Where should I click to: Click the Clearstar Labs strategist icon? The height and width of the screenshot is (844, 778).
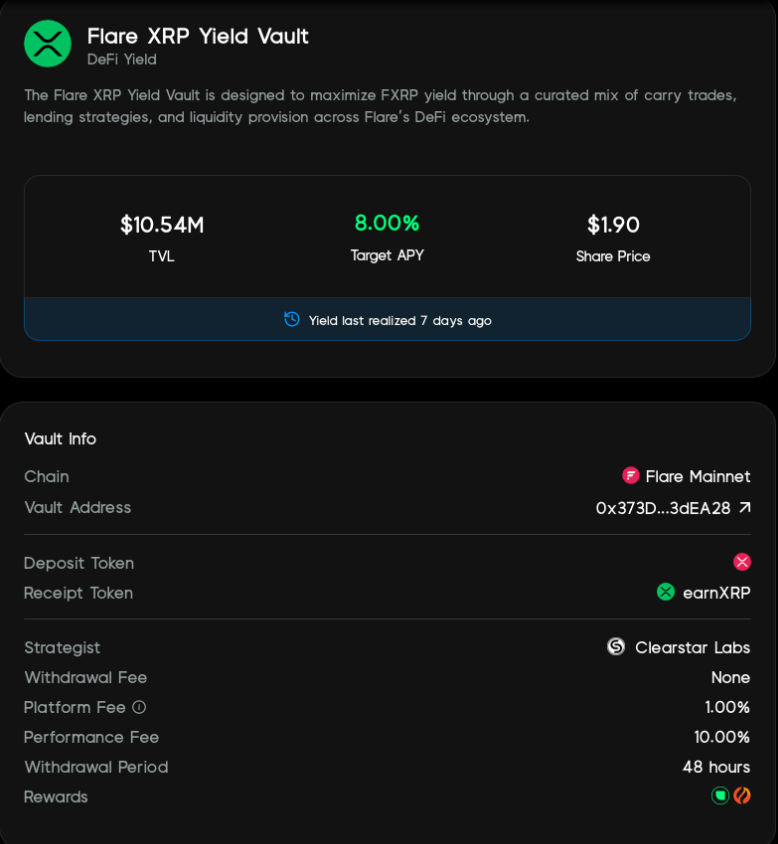[x=618, y=647]
